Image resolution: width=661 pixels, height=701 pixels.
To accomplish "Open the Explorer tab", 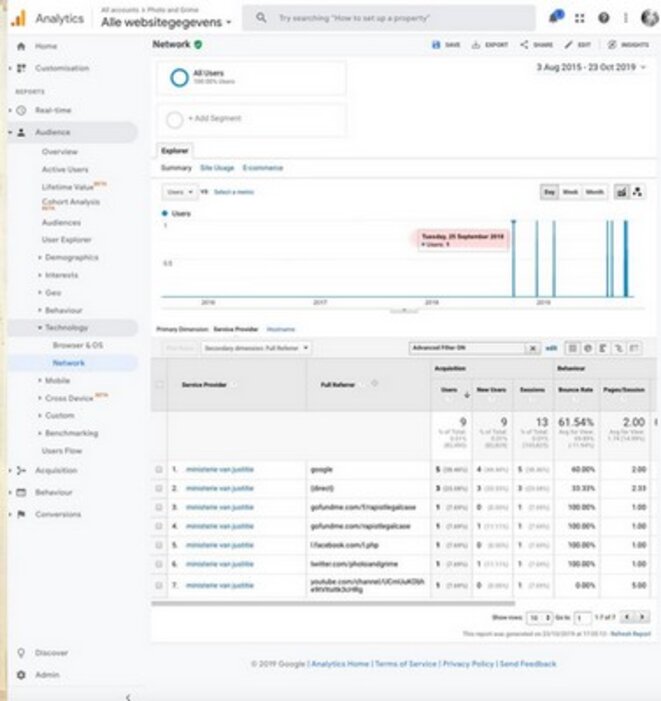I will pyautogui.click(x=175, y=151).
